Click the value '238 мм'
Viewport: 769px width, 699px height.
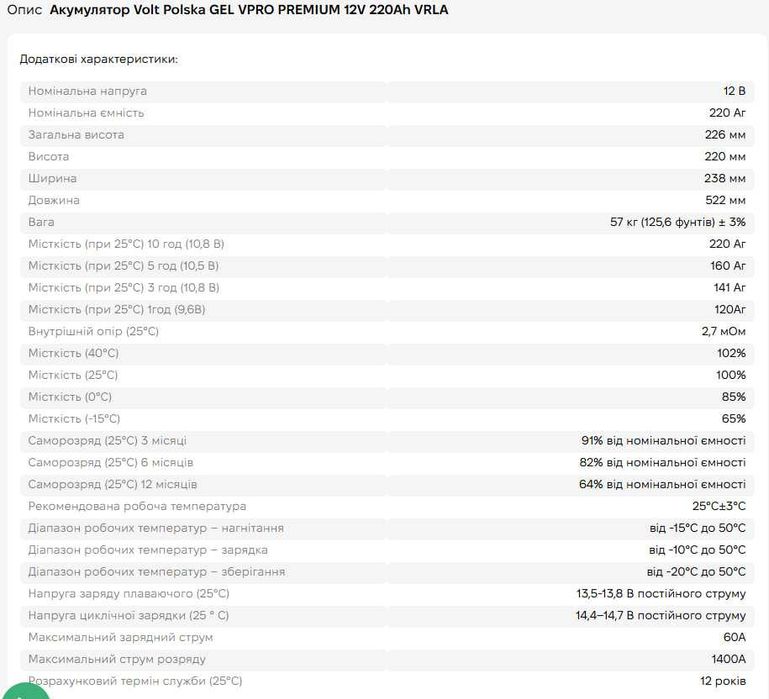[725, 179]
